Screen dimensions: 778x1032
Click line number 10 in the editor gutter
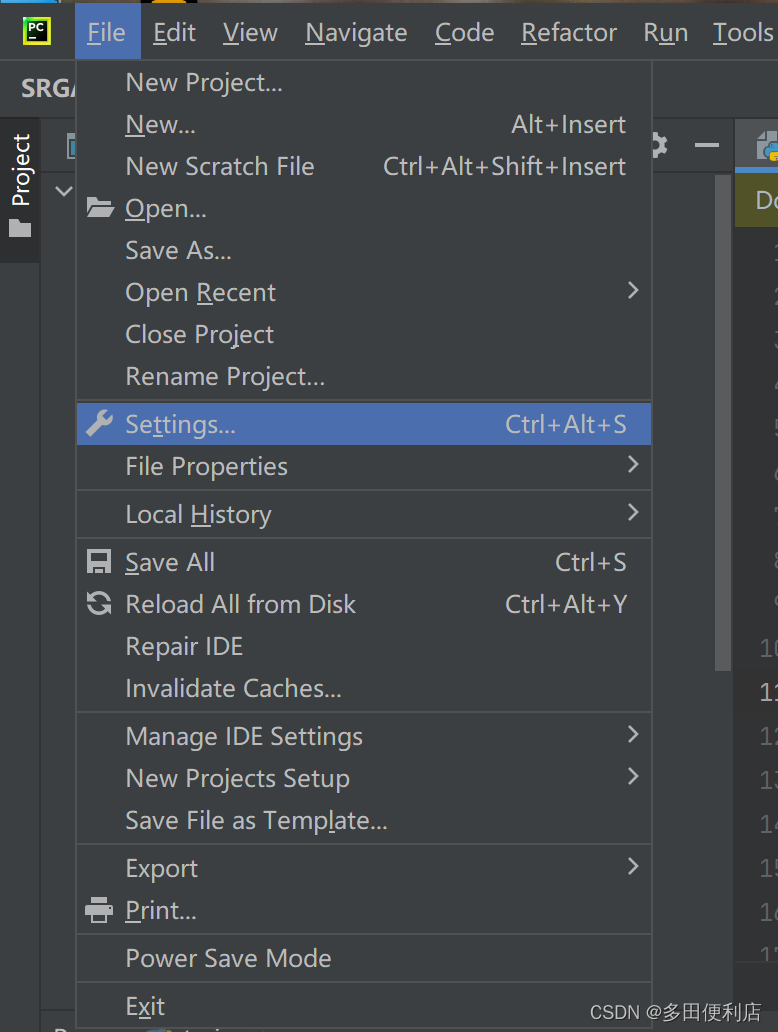(768, 648)
